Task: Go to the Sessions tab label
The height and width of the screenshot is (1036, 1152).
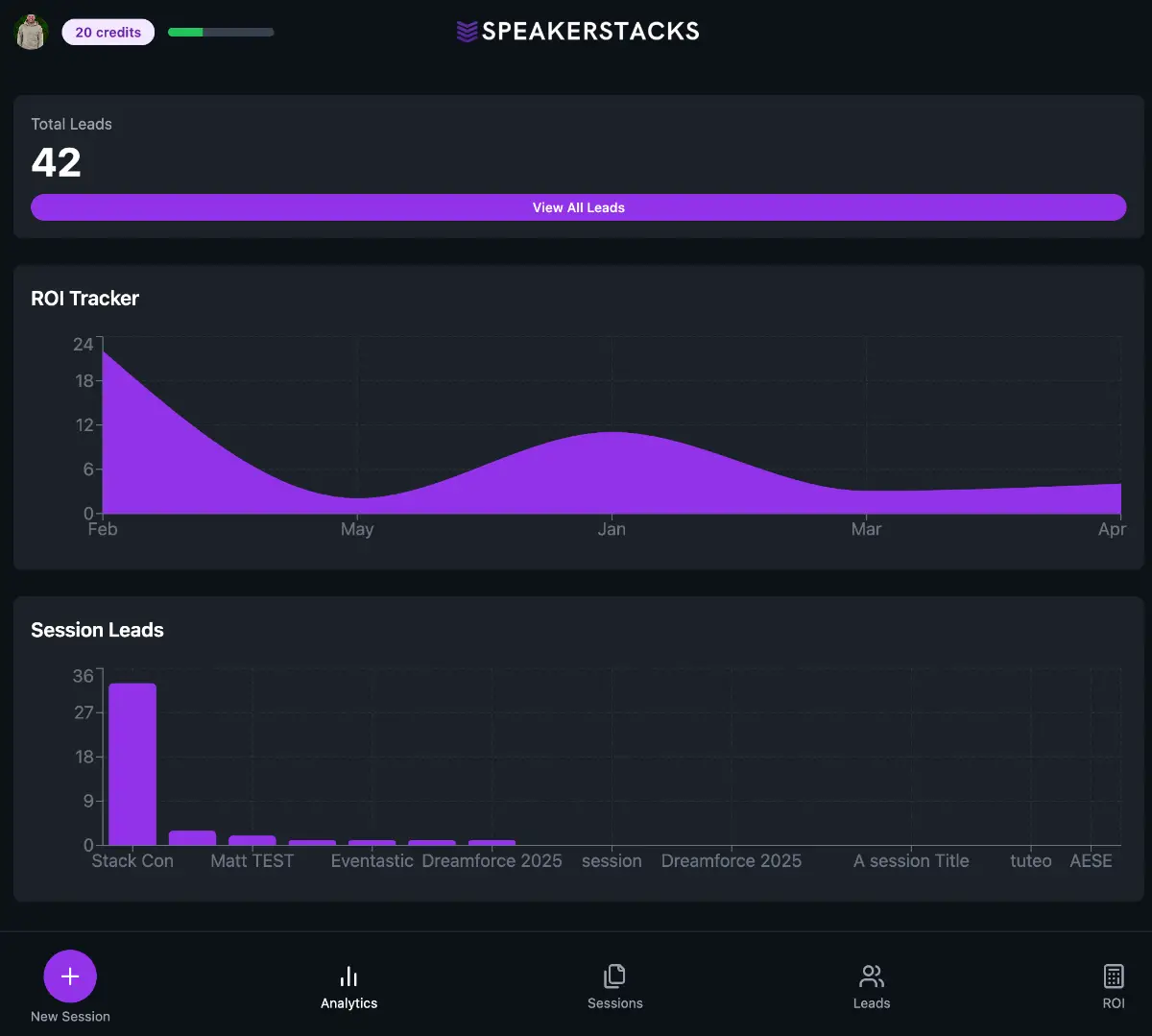Action: (614, 1003)
